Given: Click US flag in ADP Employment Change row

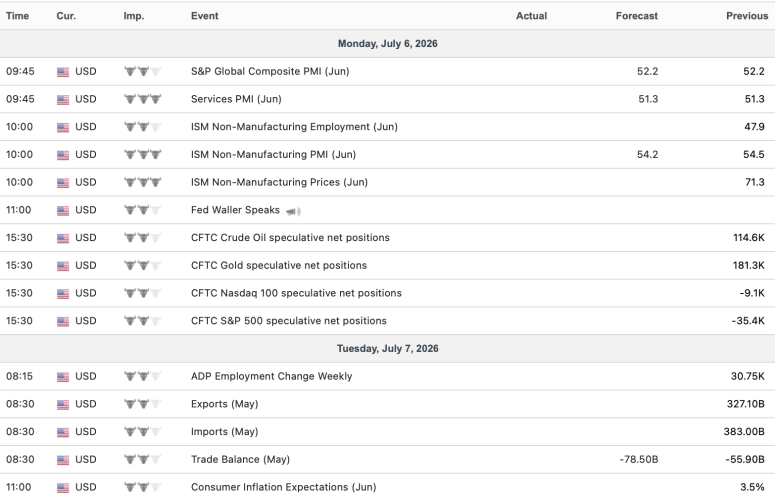Looking at the screenshot, I should point(63,377).
